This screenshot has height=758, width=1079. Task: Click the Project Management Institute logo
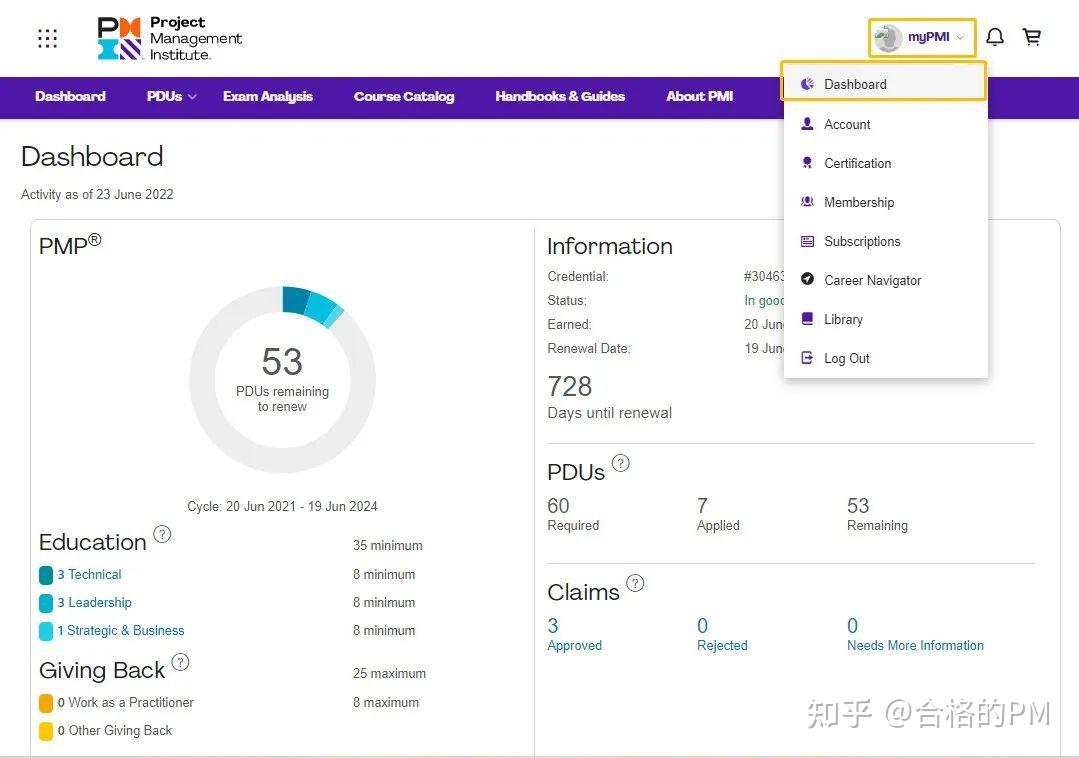[x=169, y=39]
